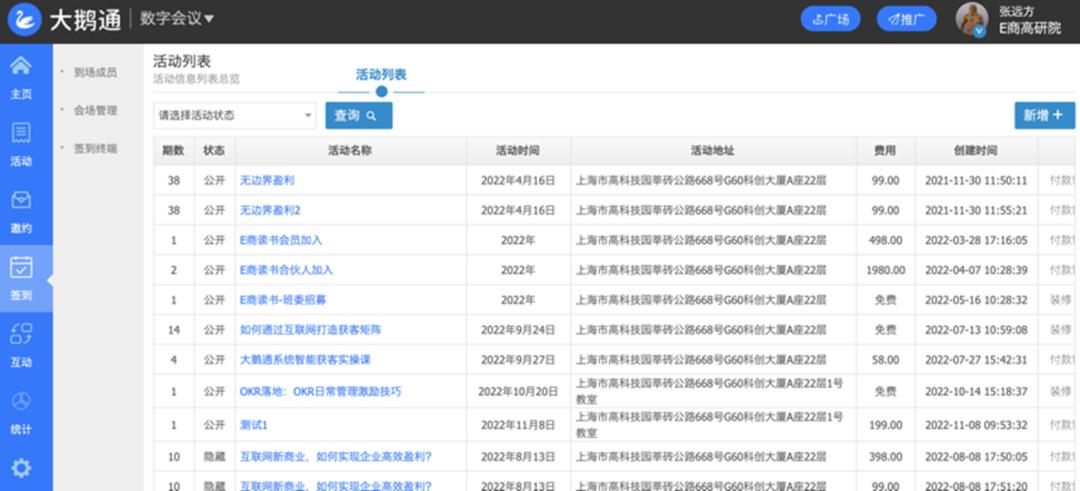This screenshot has height=491, width=1080.
Task: Open 大鹅通系统智能获客实操课 activity link
Action: (305, 359)
